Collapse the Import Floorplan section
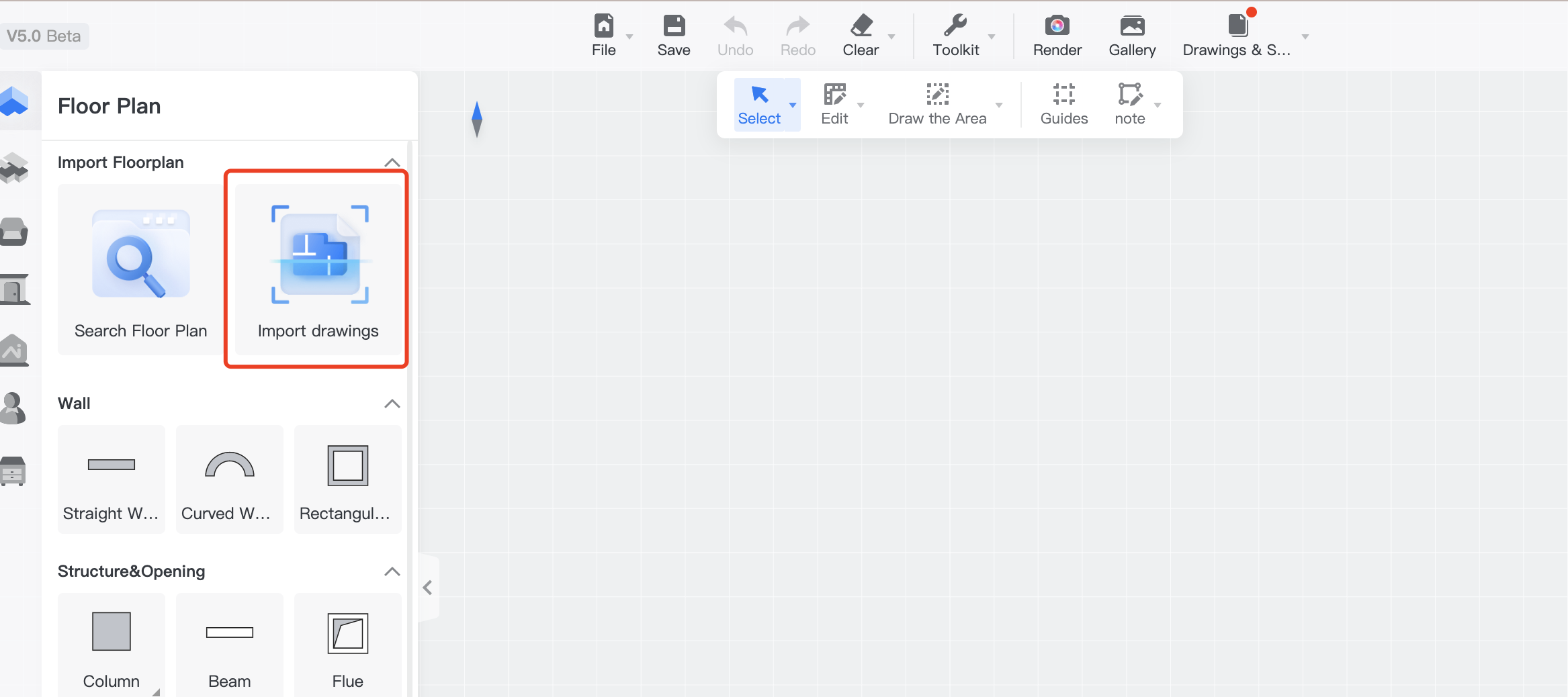Viewport: 1568px width, 697px height. click(x=392, y=162)
